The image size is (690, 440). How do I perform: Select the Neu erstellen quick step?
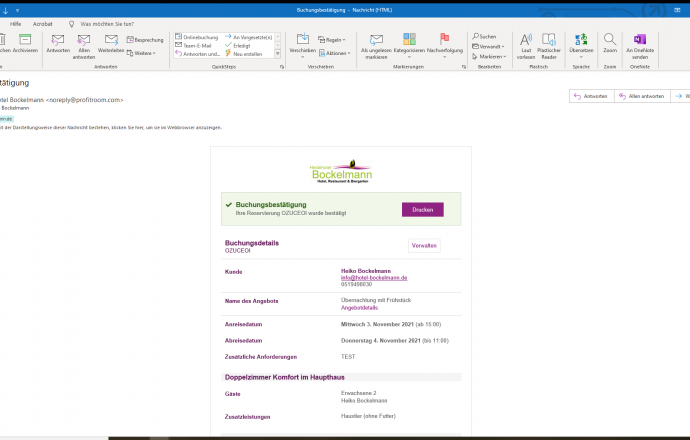coord(243,54)
